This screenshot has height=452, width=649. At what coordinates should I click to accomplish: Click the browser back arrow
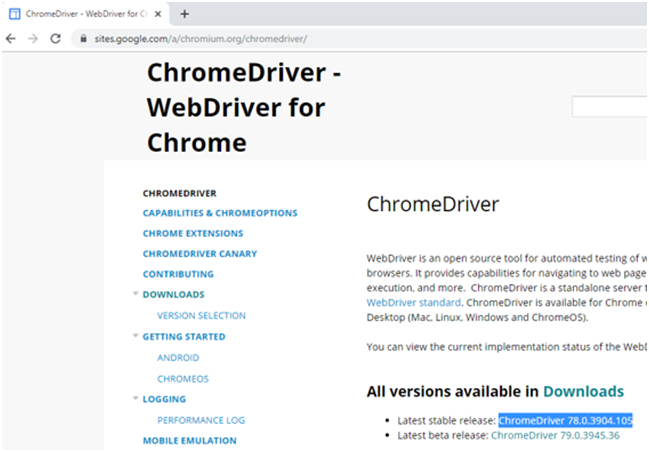point(11,39)
